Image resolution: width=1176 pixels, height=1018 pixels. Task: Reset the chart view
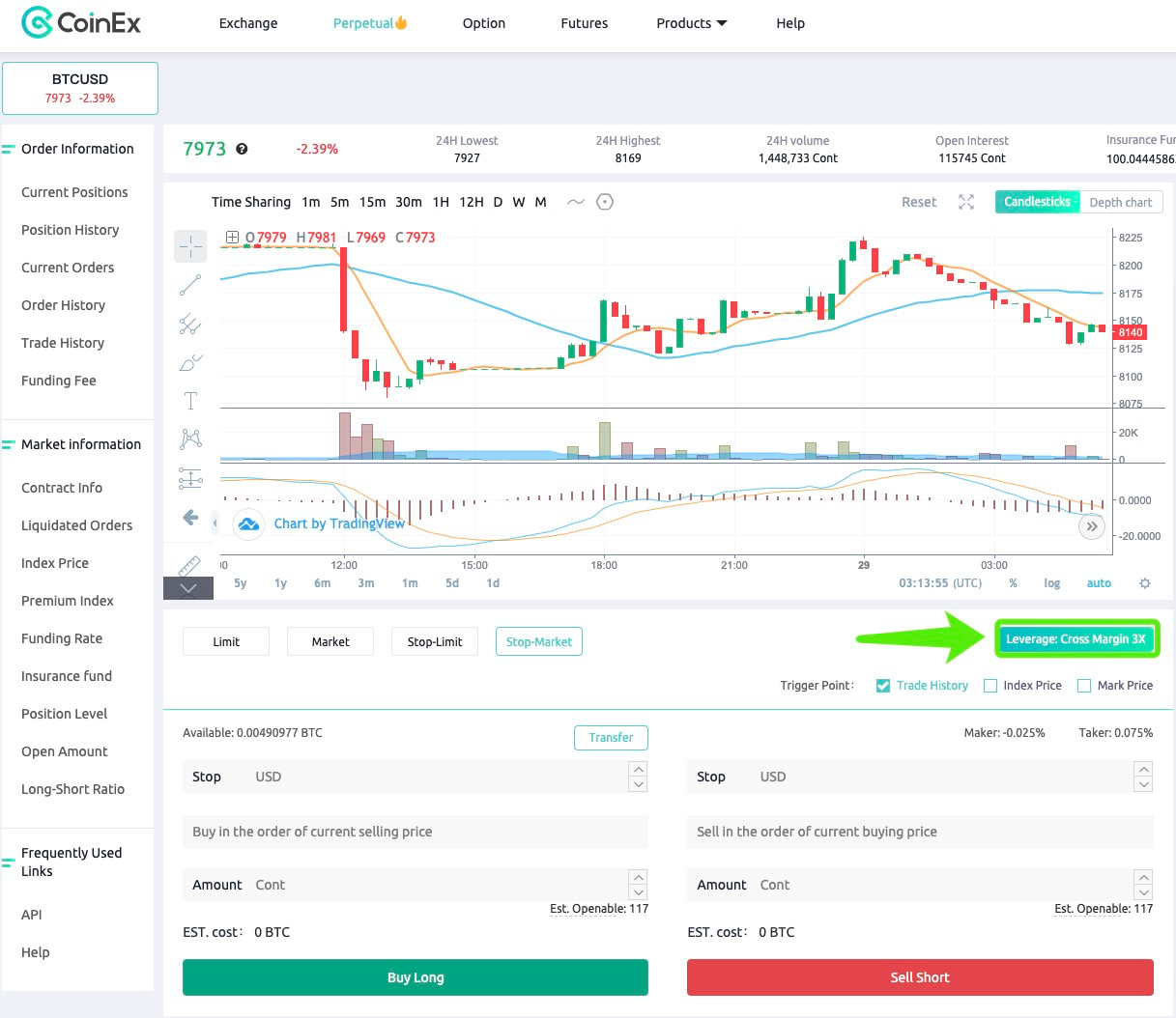919,202
